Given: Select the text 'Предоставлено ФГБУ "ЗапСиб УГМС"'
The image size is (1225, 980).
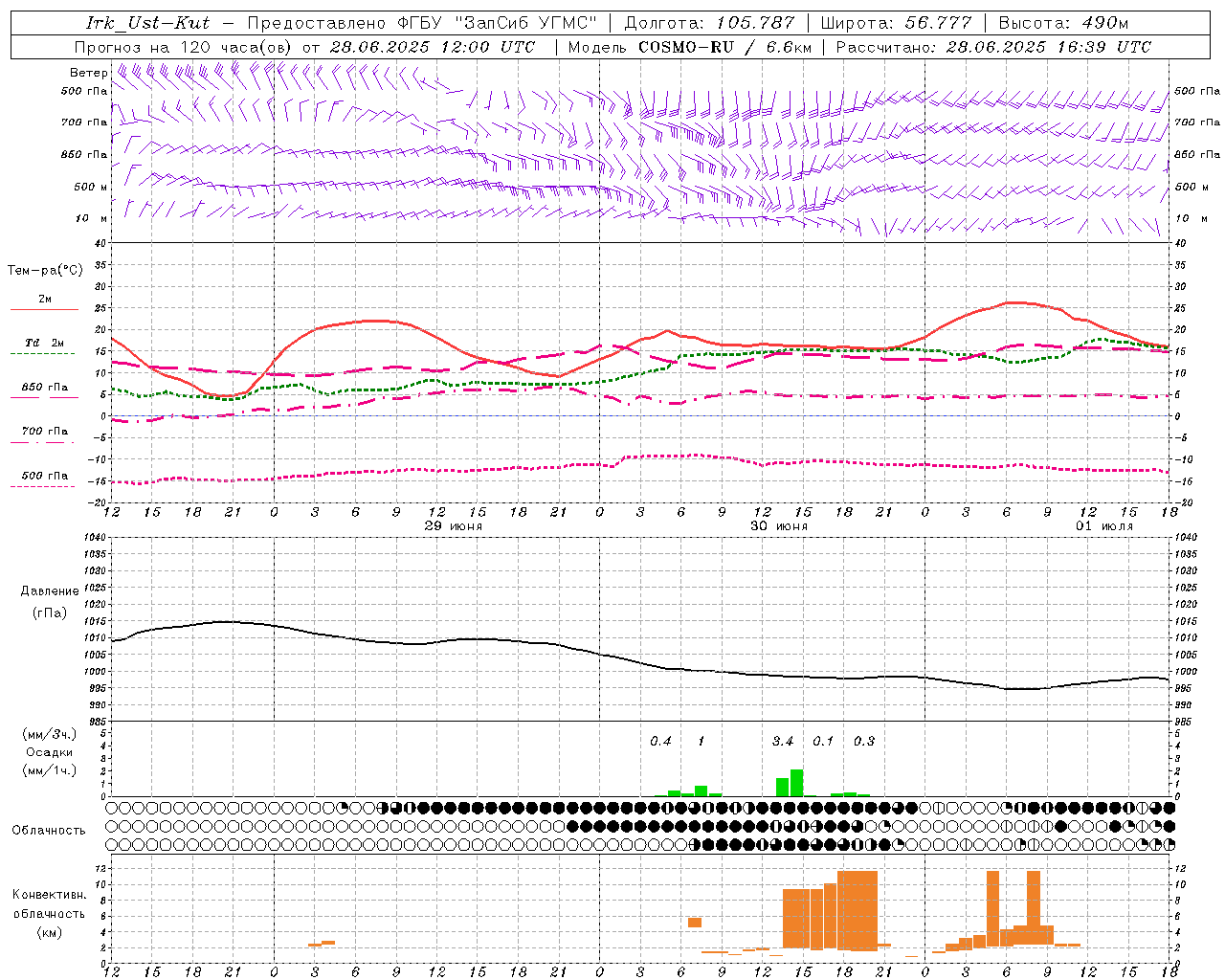Looking at the screenshot, I should pyautogui.click(x=423, y=23).
